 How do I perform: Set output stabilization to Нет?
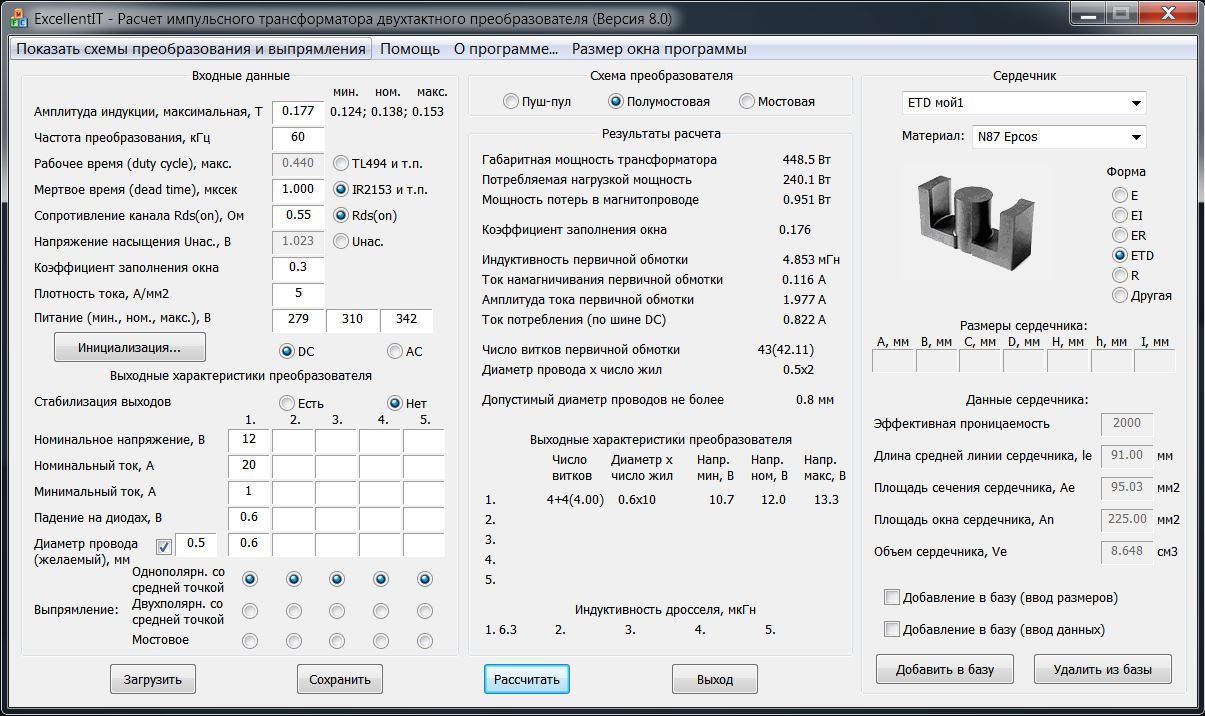pos(407,403)
